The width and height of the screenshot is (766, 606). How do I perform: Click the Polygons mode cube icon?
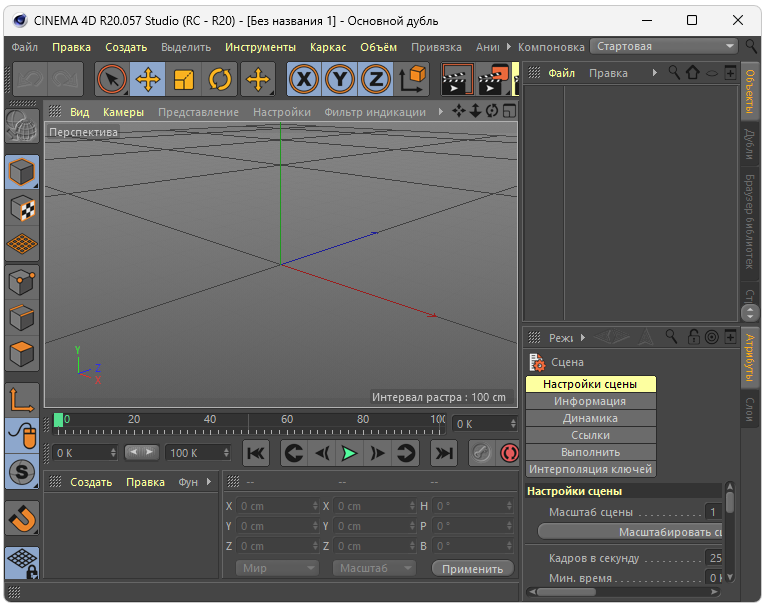coord(22,354)
